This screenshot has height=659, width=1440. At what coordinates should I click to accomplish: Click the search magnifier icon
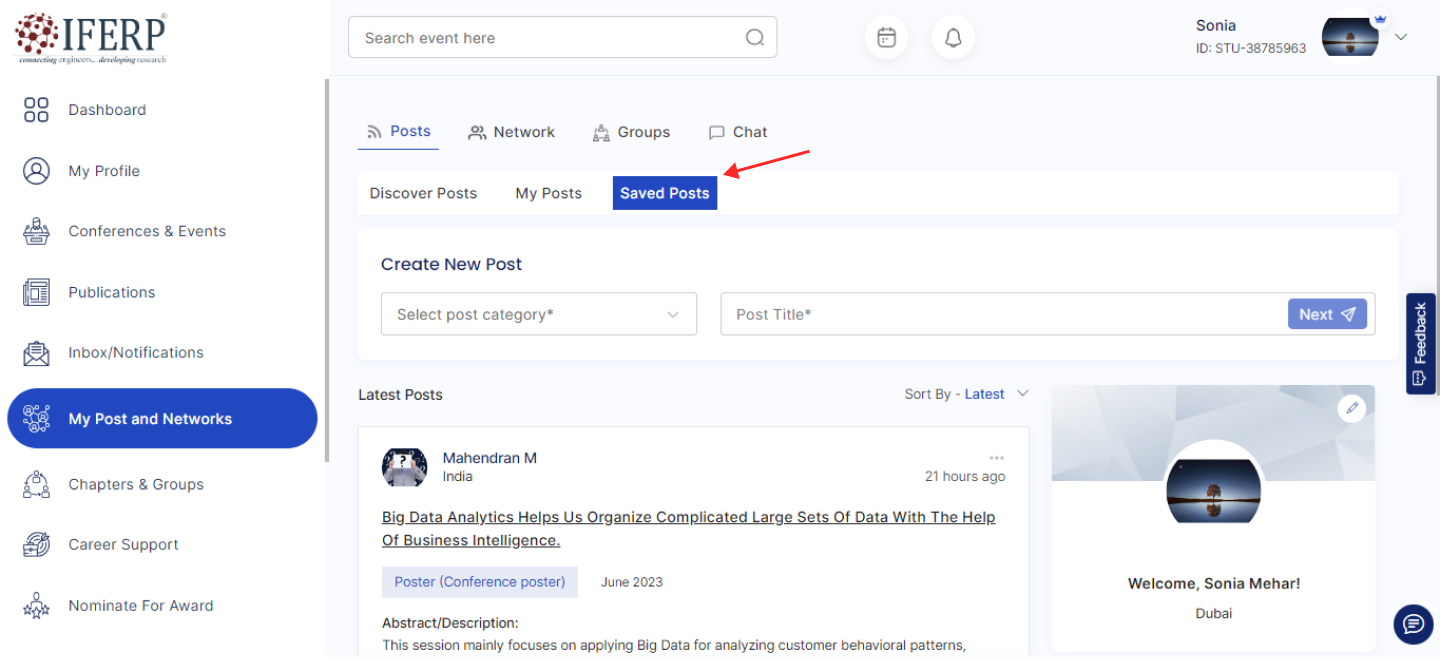pyautogui.click(x=755, y=38)
